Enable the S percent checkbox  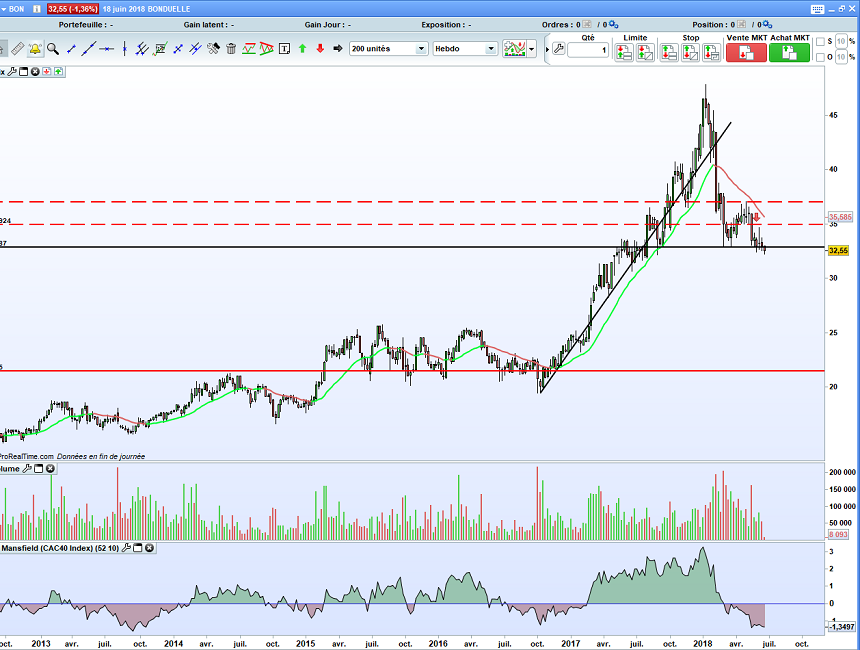821,42
